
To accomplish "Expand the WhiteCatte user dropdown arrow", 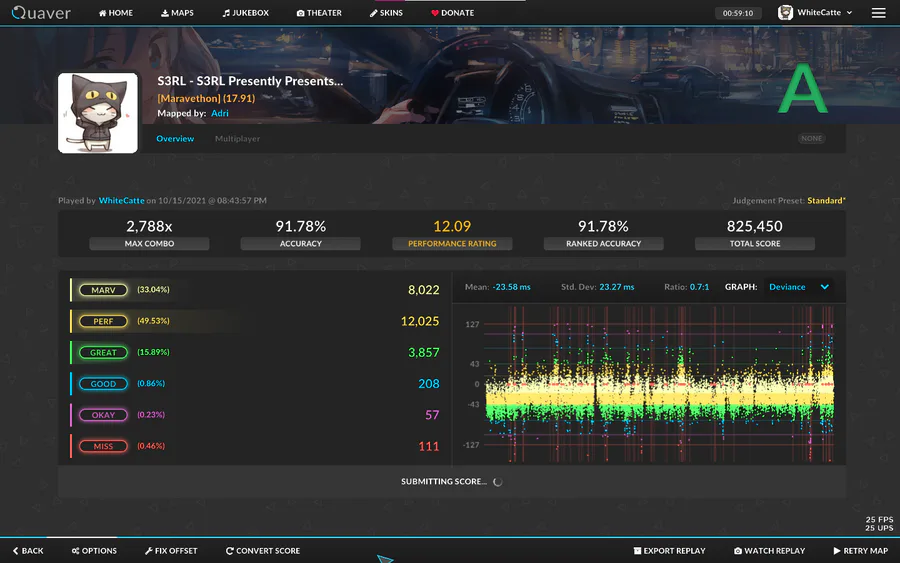I will pyautogui.click(x=849, y=13).
